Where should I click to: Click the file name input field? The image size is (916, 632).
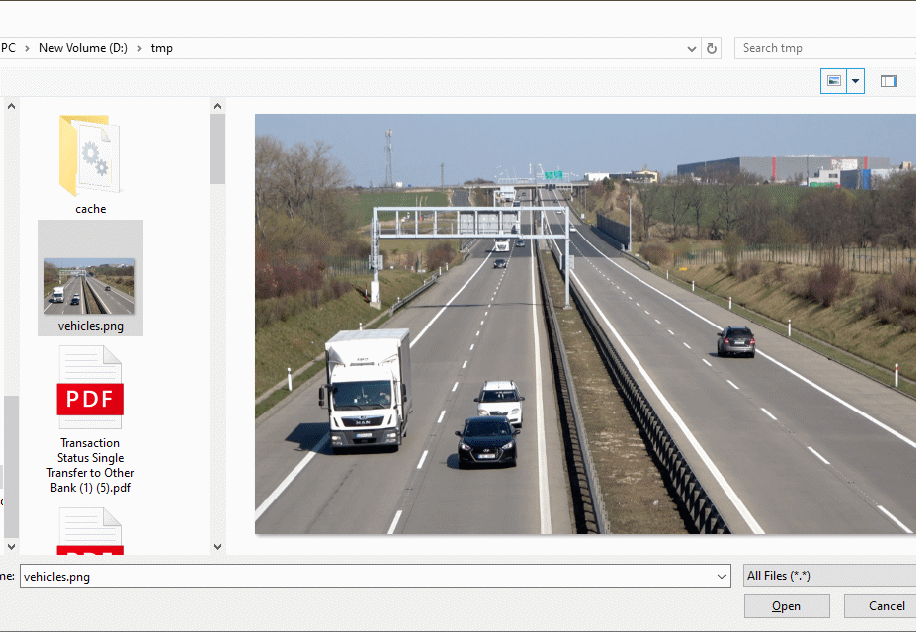(375, 577)
